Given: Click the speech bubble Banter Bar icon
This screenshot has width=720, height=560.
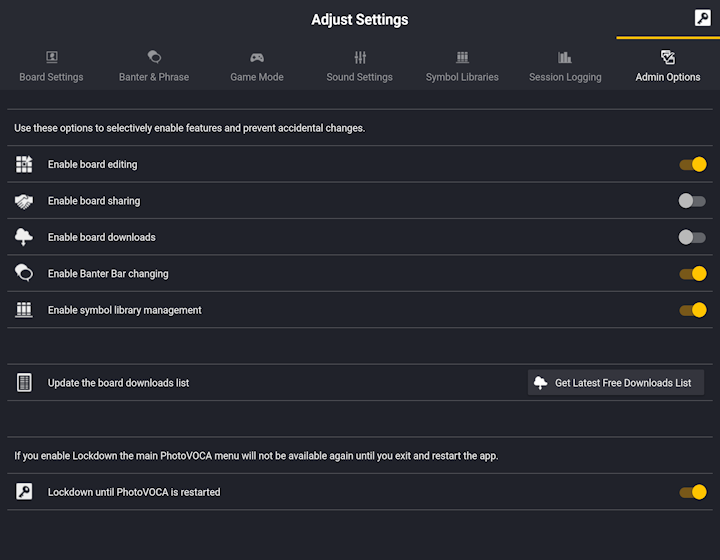Looking at the screenshot, I should (x=24, y=273).
